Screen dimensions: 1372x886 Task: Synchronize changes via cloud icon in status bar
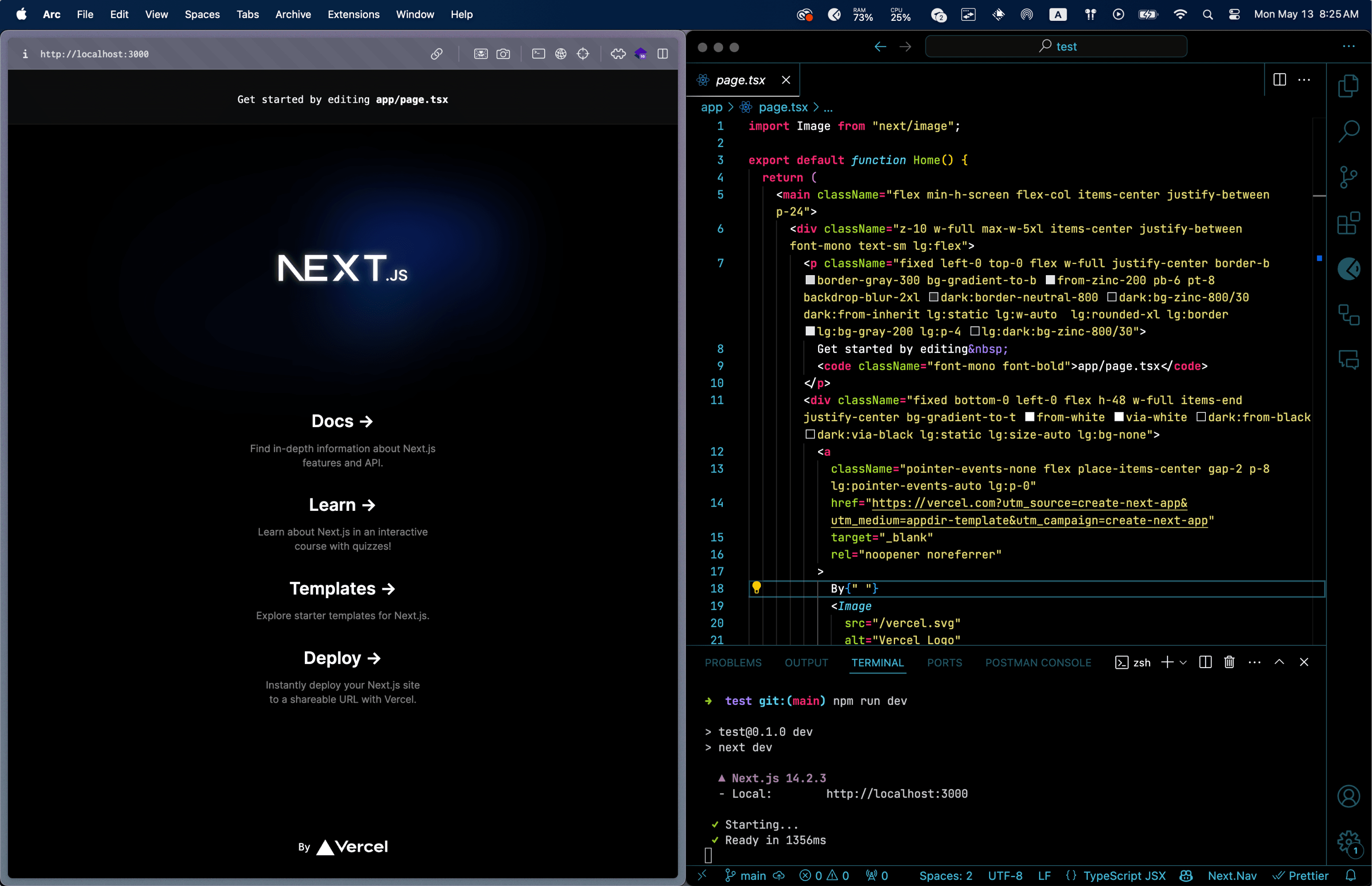(779, 876)
